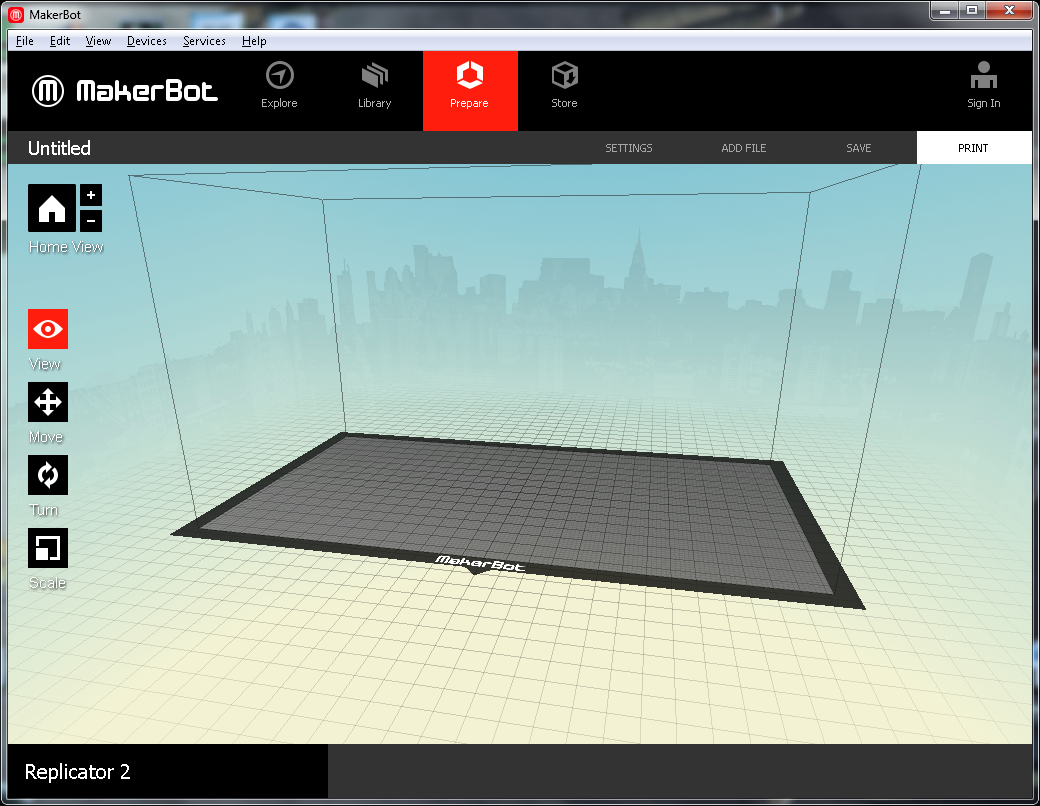Click the PRINT button
The height and width of the screenshot is (806, 1040).
[x=974, y=148]
